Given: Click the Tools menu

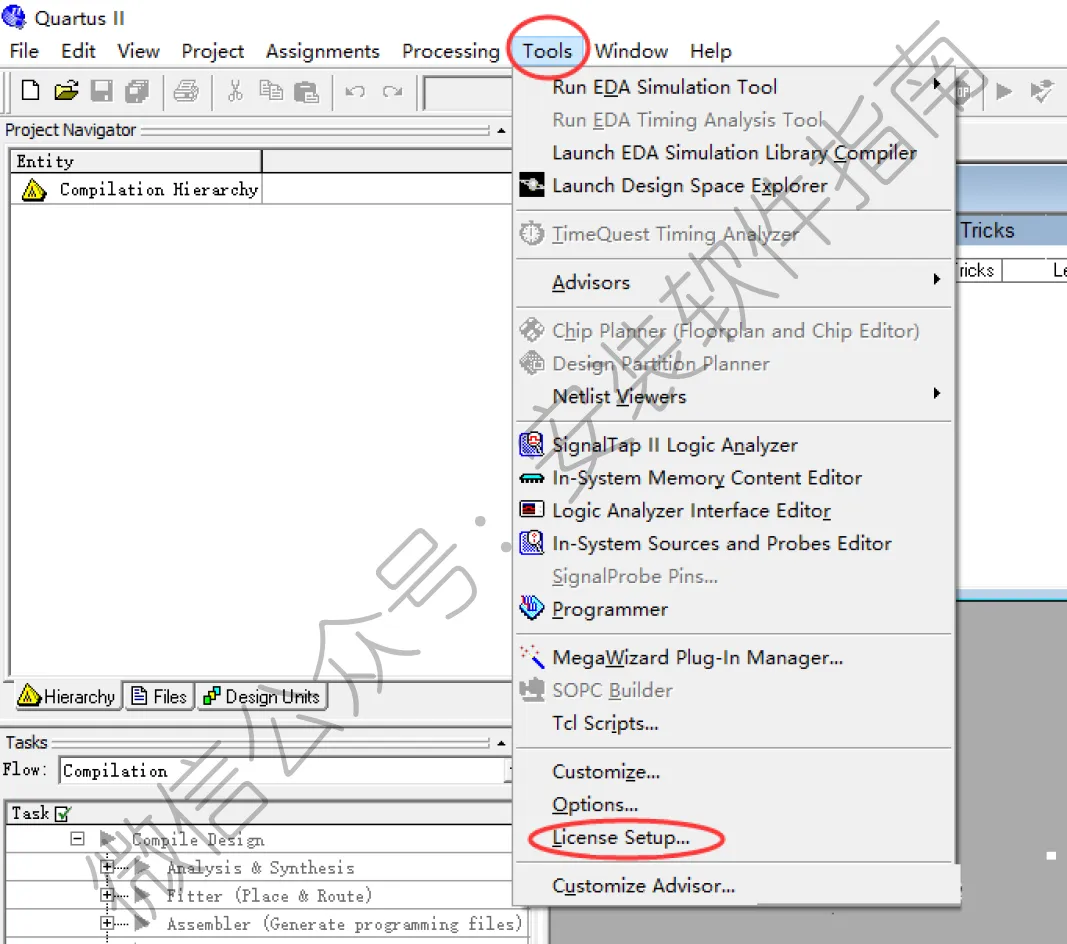Looking at the screenshot, I should tap(547, 51).
